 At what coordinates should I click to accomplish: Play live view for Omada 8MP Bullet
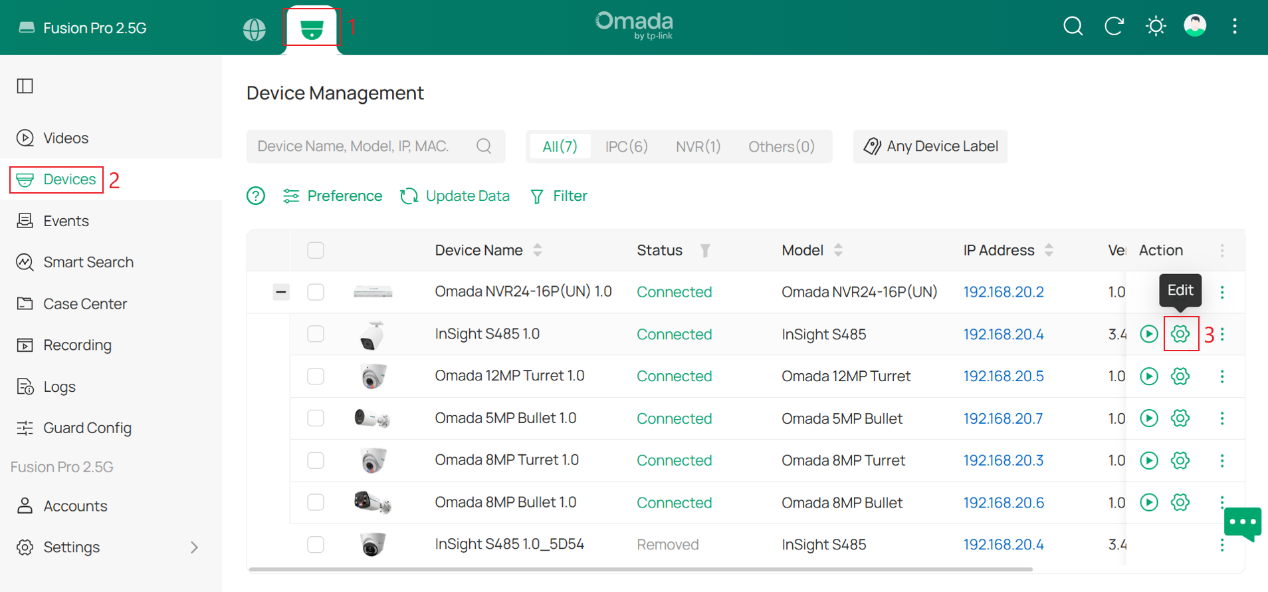pos(1149,502)
